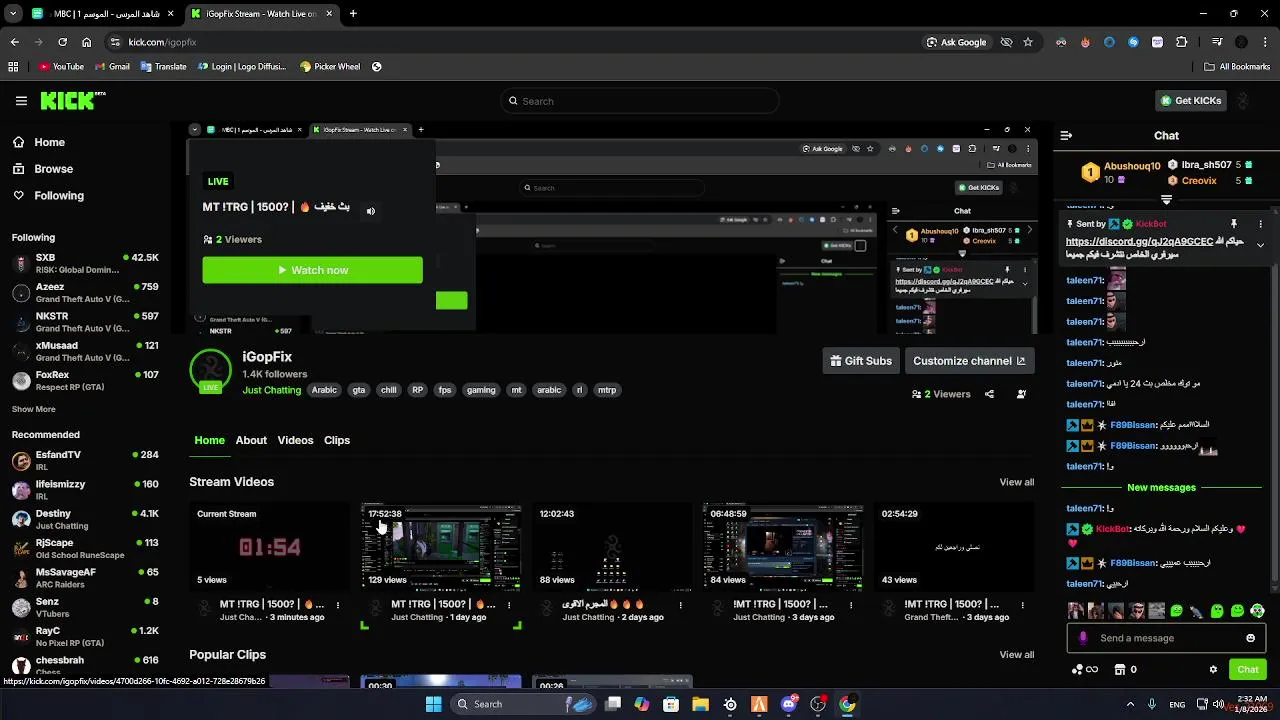This screenshot has height=720, width=1280.
Task: Show hidden system tray icons
Action: click(1130, 704)
